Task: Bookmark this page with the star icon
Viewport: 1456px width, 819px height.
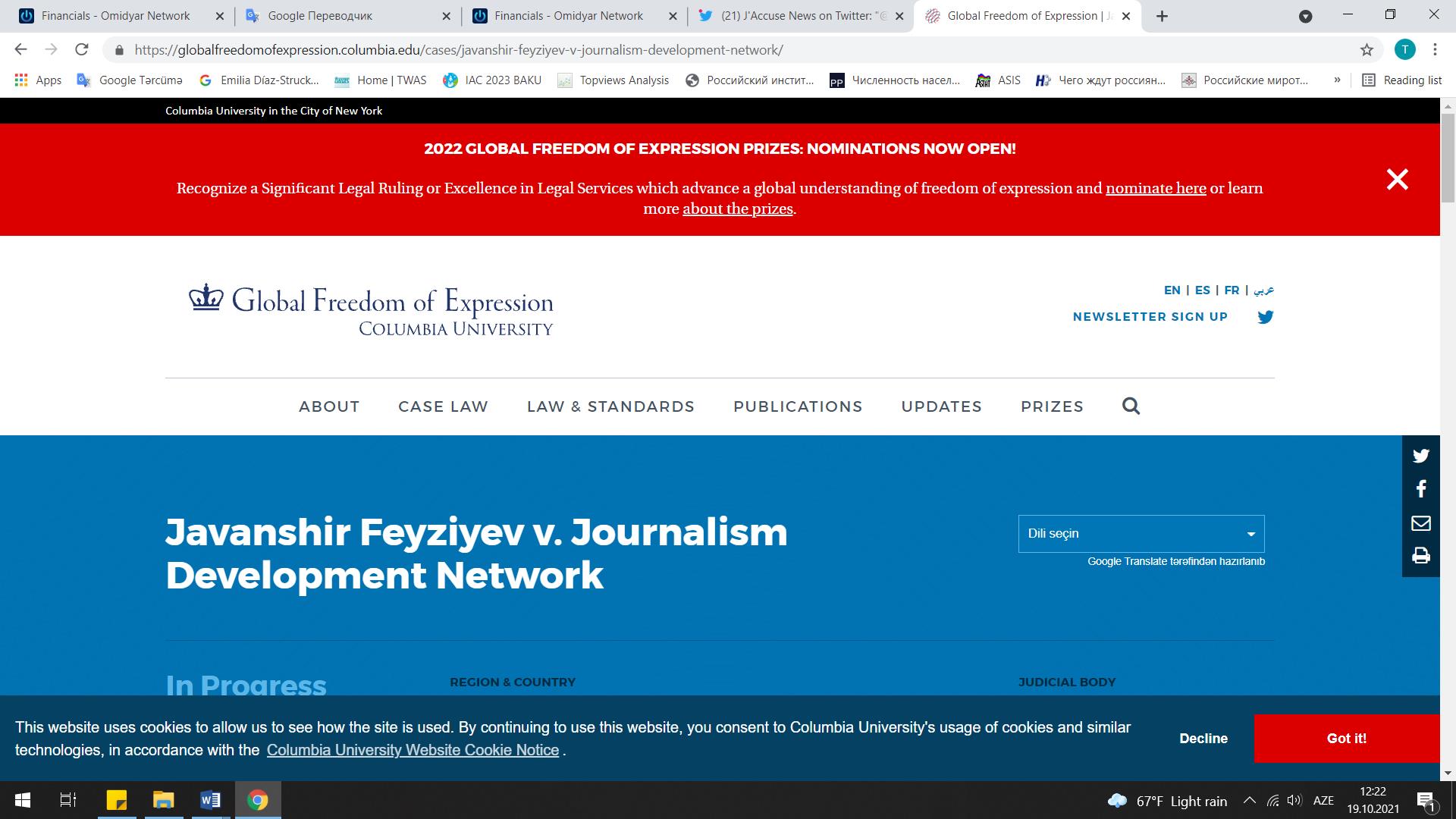Action: [x=1367, y=50]
